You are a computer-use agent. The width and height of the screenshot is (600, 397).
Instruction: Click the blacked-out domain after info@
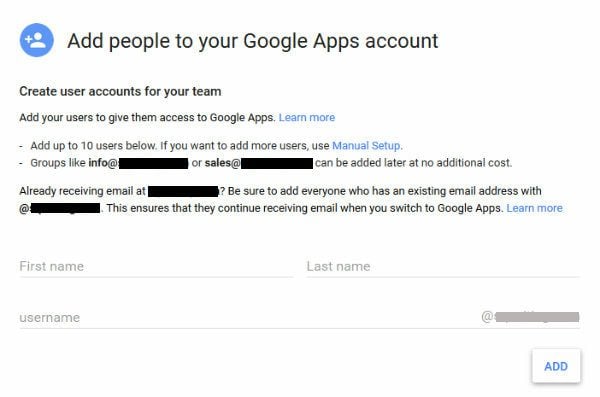pyautogui.click(x=153, y=163)
